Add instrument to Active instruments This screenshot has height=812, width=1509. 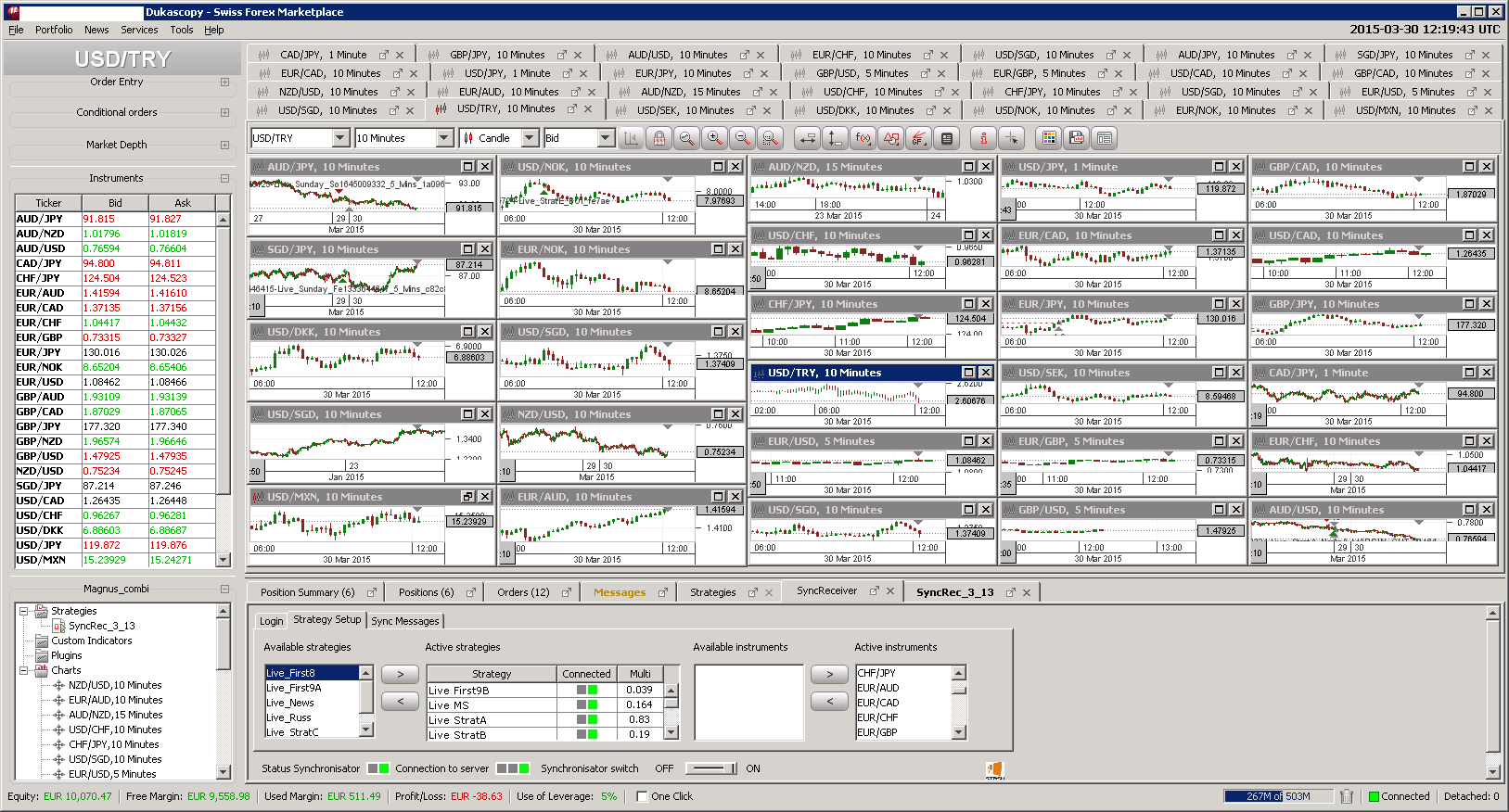829,674
